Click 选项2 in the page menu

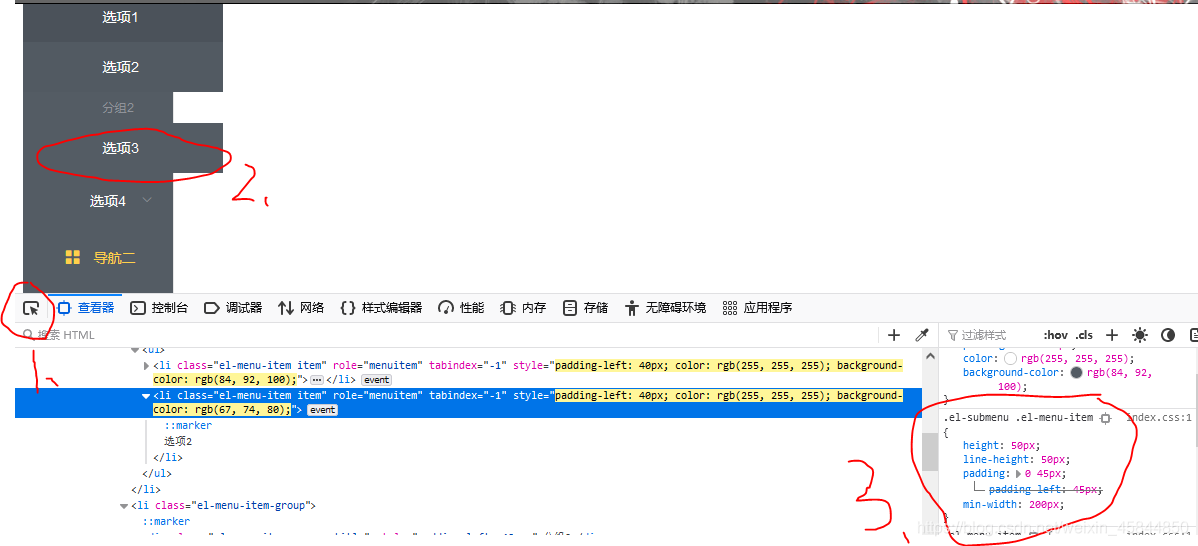pos(121,67)
